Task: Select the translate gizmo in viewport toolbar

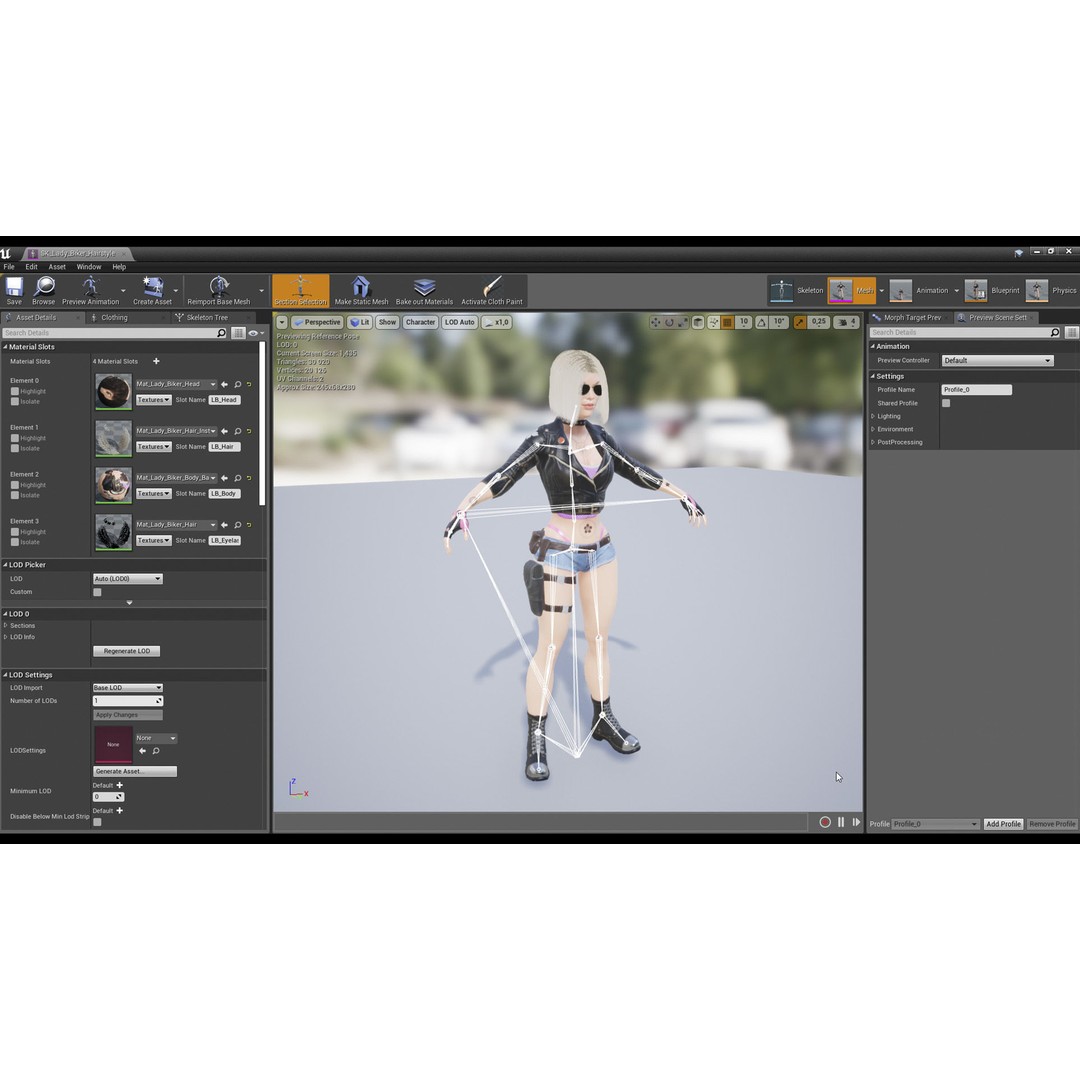Action: (655, 322)
